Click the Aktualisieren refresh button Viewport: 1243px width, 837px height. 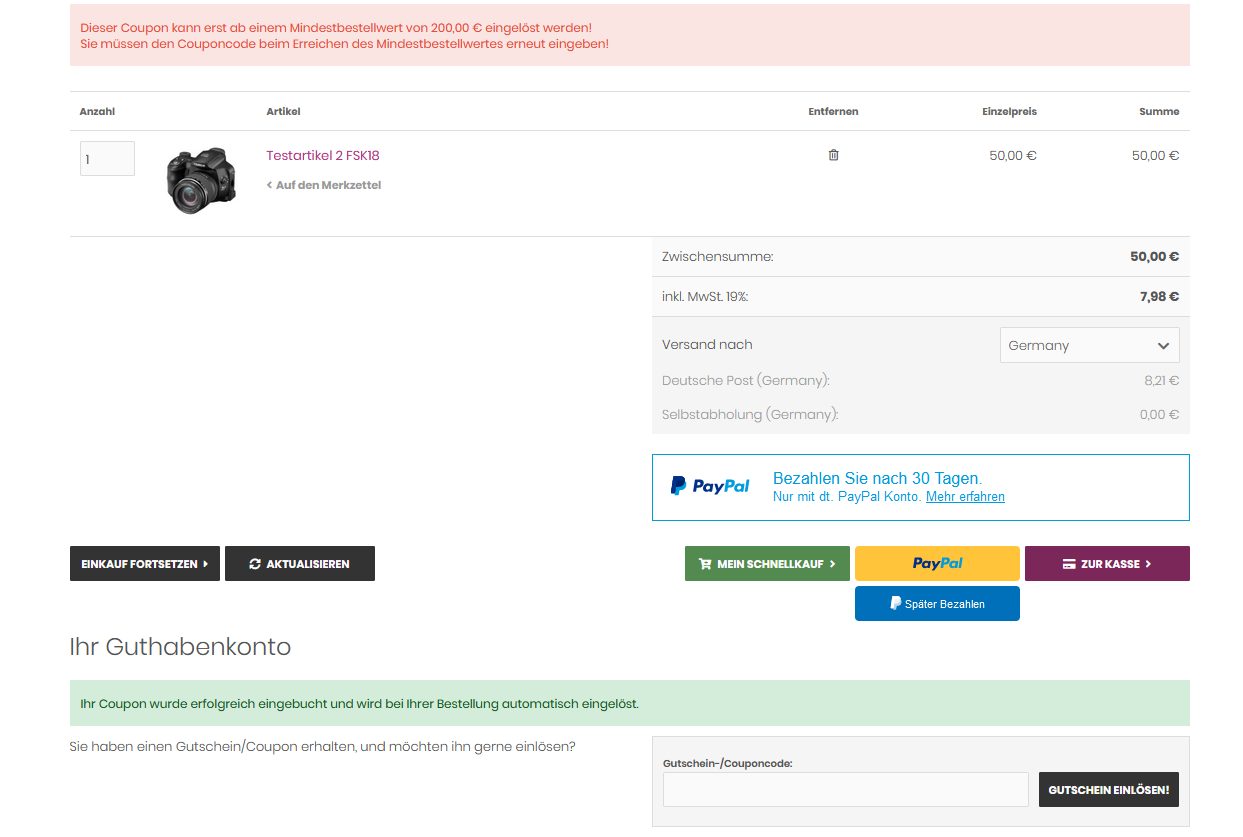point(300,564)
